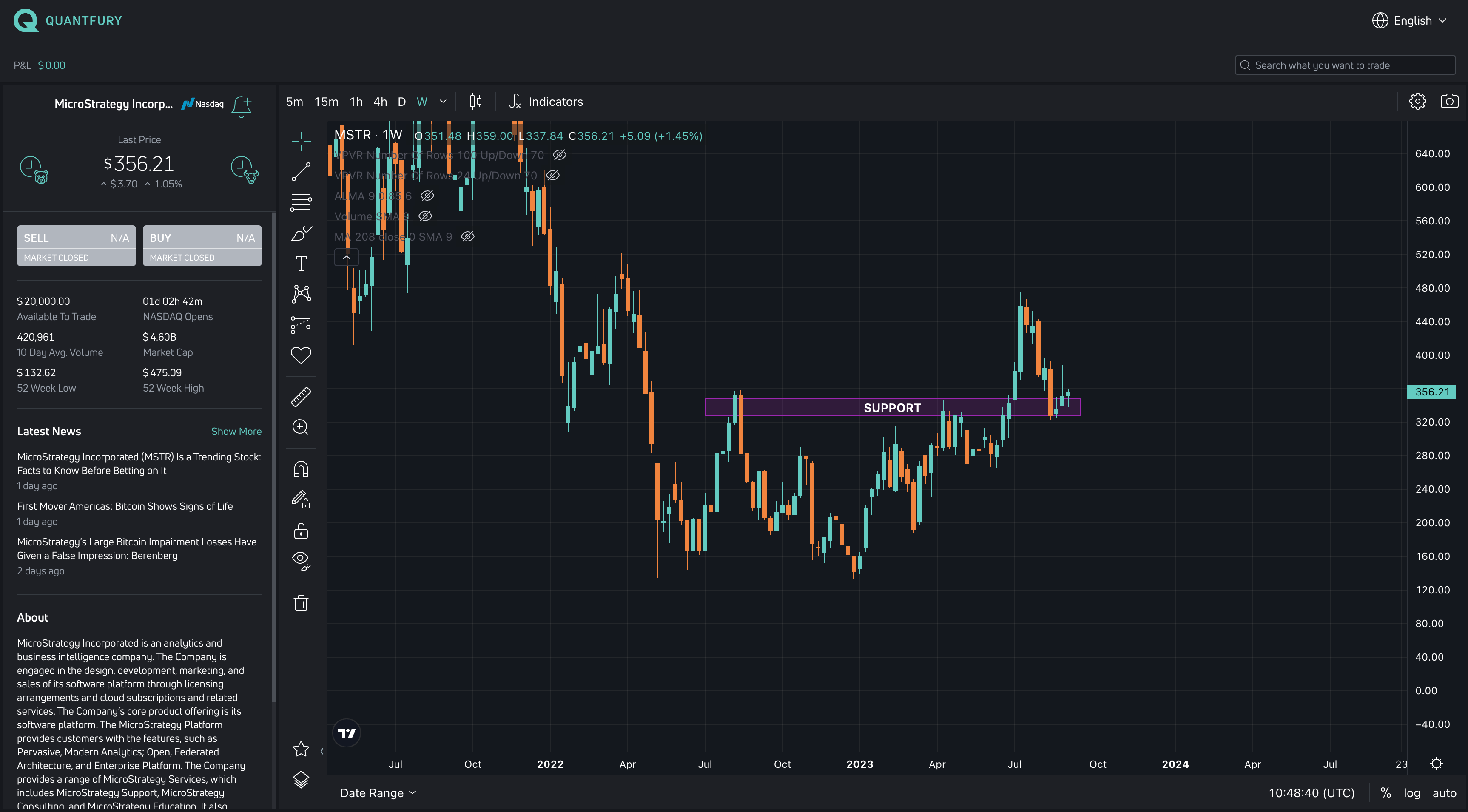Select the text annotation tool
Image resolution: width=1468 pixels, height=812 pixels.
pyautogui.click(x=301, y=263)
